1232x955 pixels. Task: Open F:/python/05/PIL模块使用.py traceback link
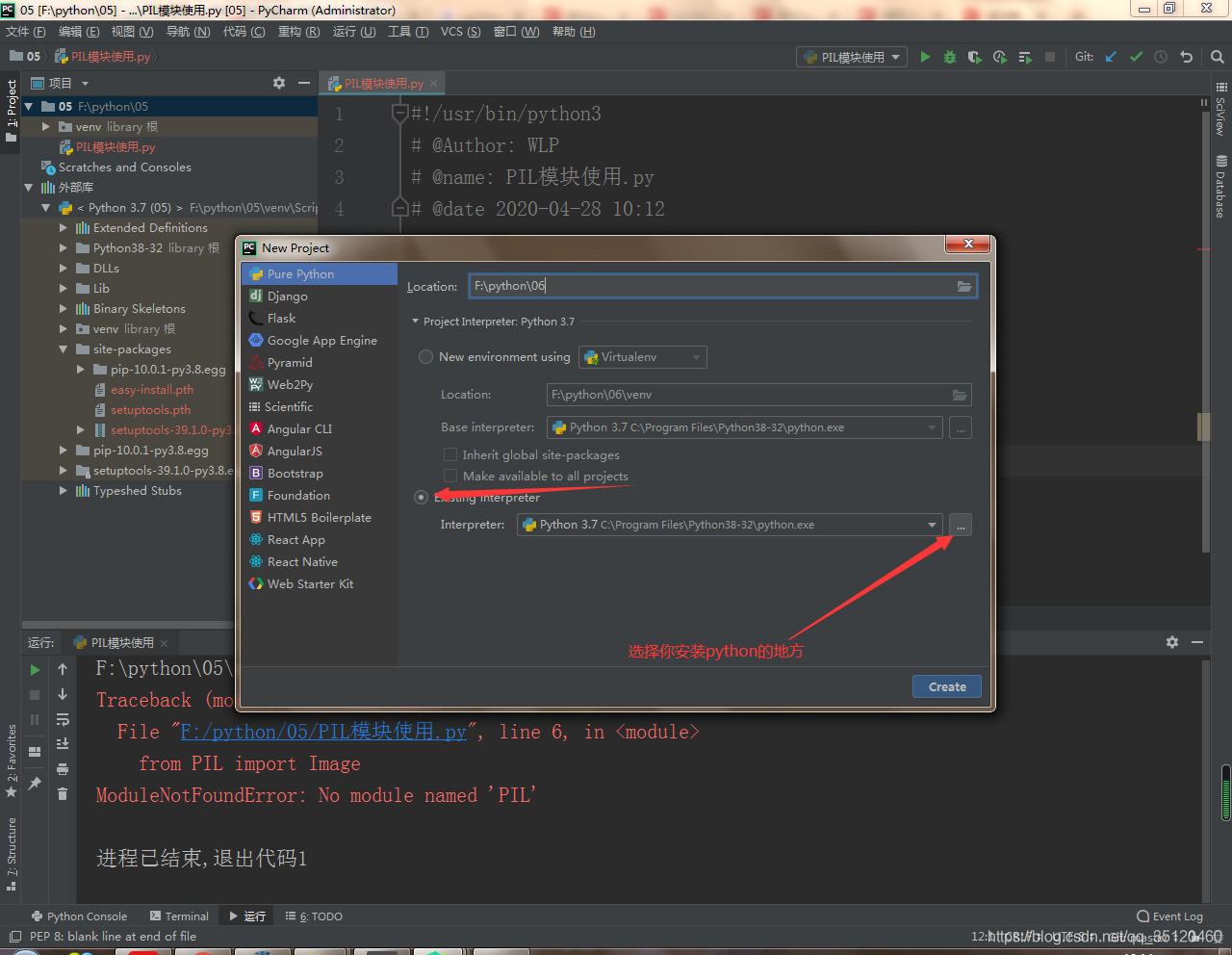pyautogui.click(x=323, y=732)
